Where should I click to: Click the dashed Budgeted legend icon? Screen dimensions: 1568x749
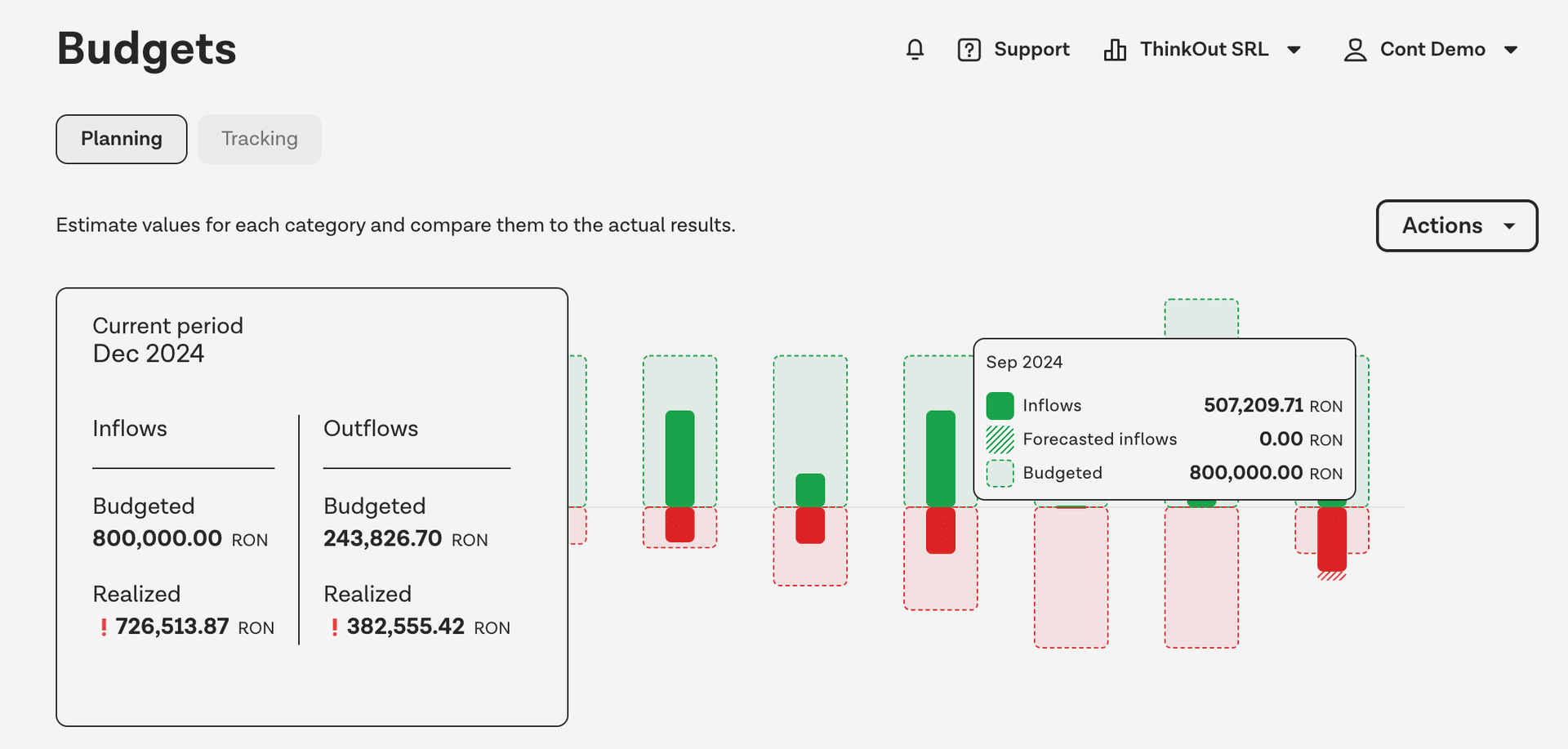click(x=1000, y=473)
